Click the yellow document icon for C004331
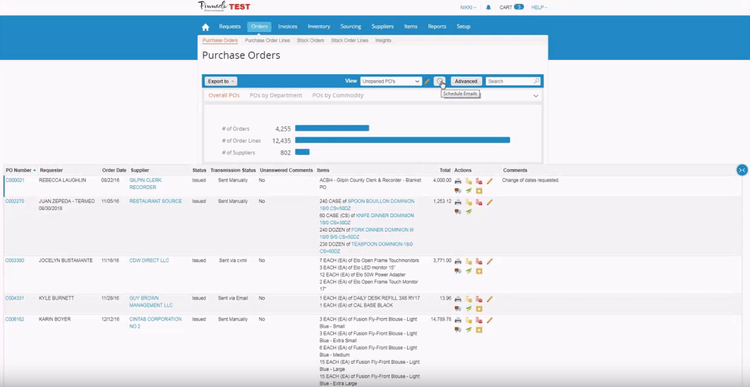Screen dimensions: 750x387 click(469, 299)
